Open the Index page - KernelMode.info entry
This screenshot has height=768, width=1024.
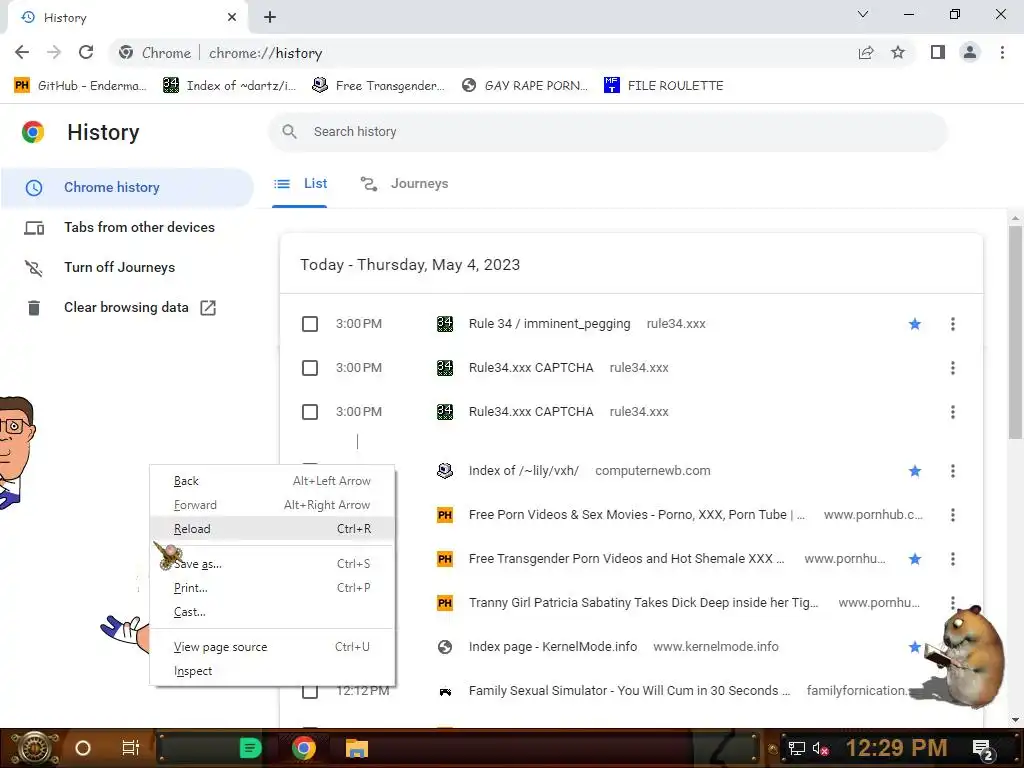(552, 647)
